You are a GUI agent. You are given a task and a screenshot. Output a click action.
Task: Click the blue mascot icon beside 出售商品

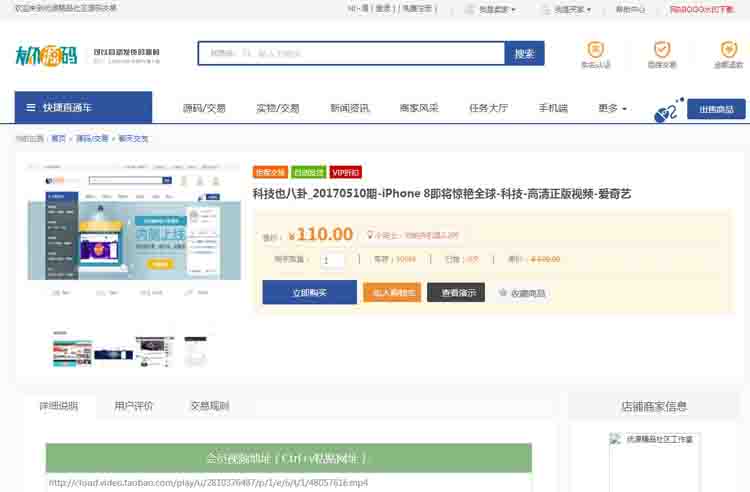(668, 110)
